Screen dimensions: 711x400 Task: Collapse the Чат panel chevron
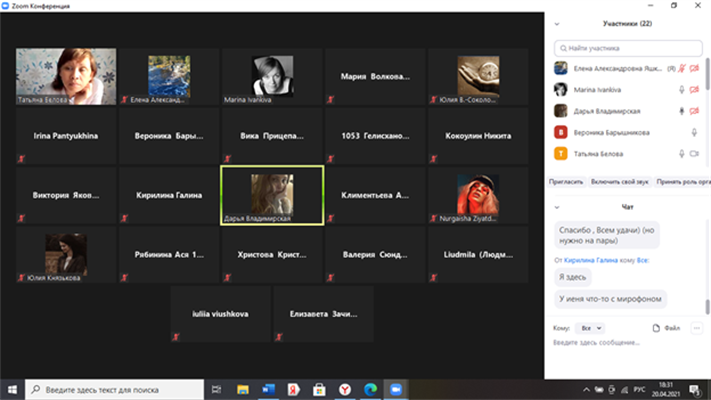click(x=557, y=207)
